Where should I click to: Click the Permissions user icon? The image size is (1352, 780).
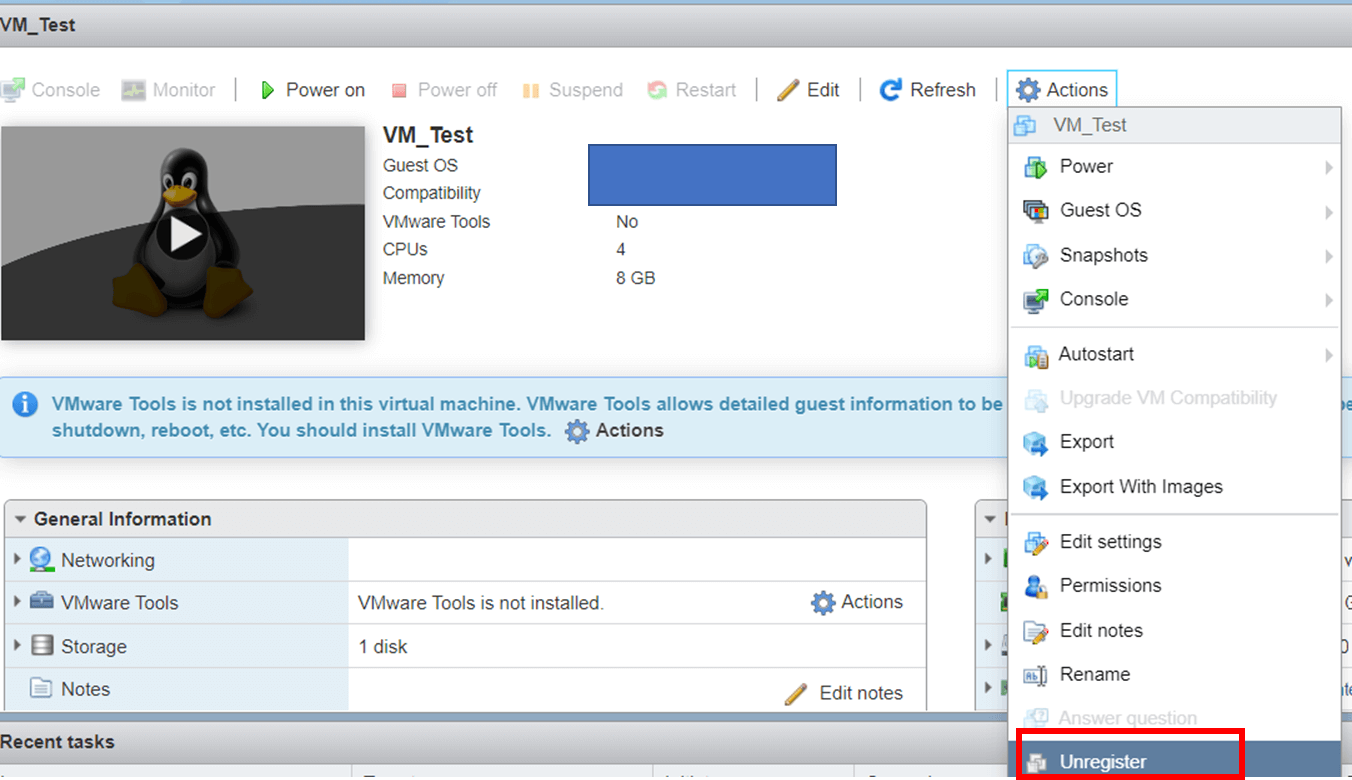click(x=1035, y=587)
